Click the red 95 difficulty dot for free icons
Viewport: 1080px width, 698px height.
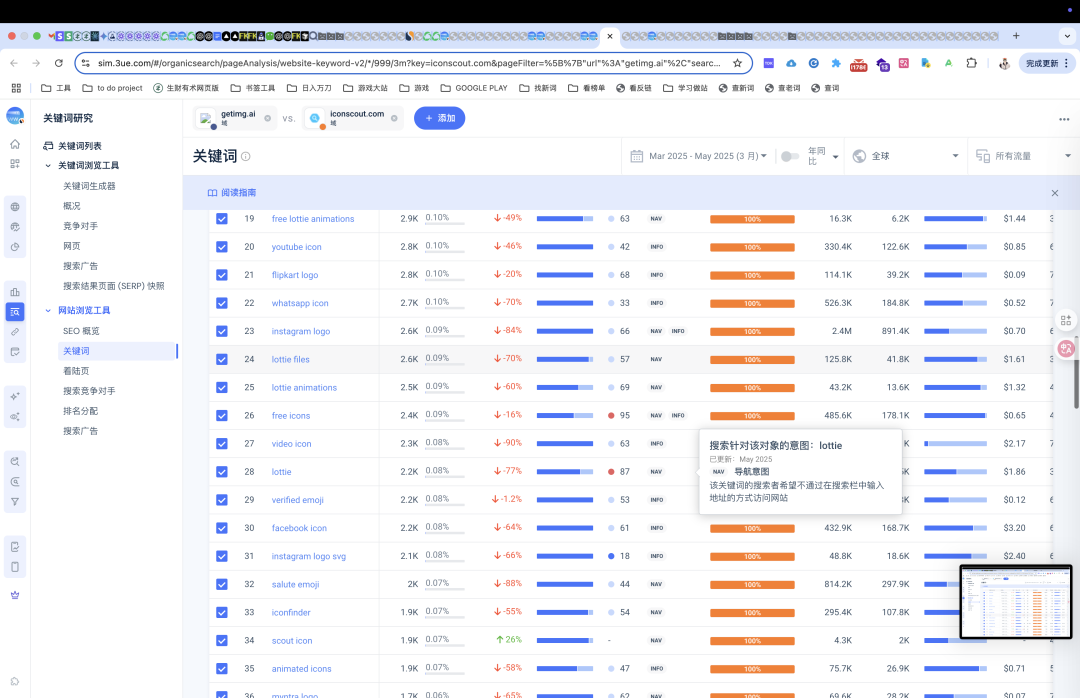click(611, 415)
